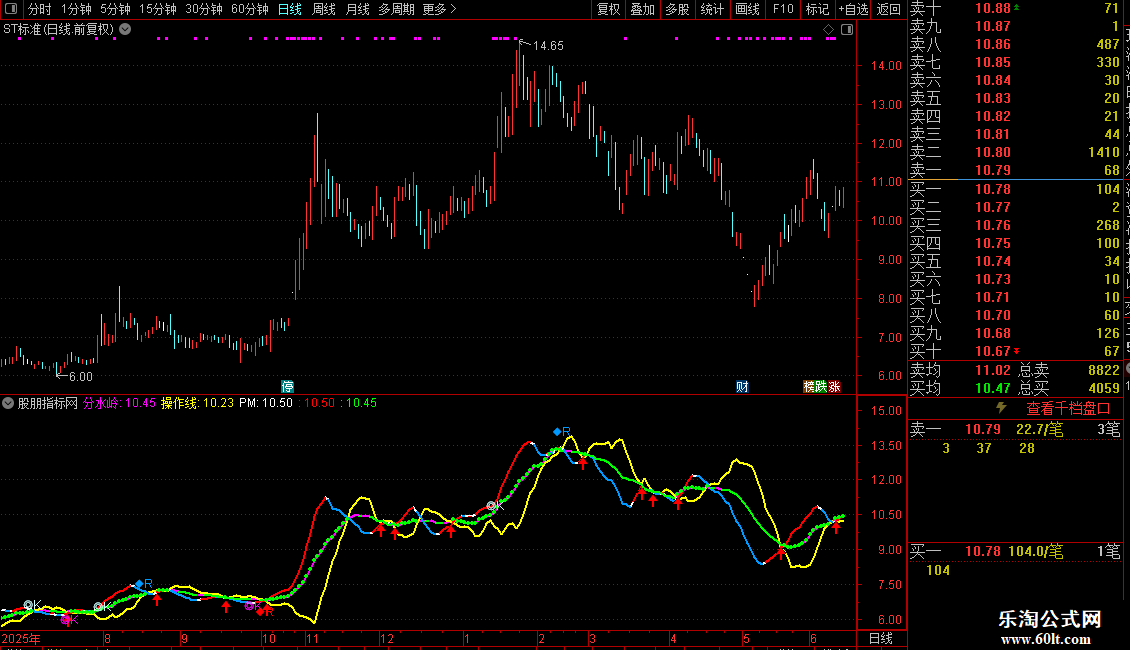The width and height of the screenshot is (1130, 650).
Task: Click 买均 average price 10.47
Action: [x=992, y=388]
